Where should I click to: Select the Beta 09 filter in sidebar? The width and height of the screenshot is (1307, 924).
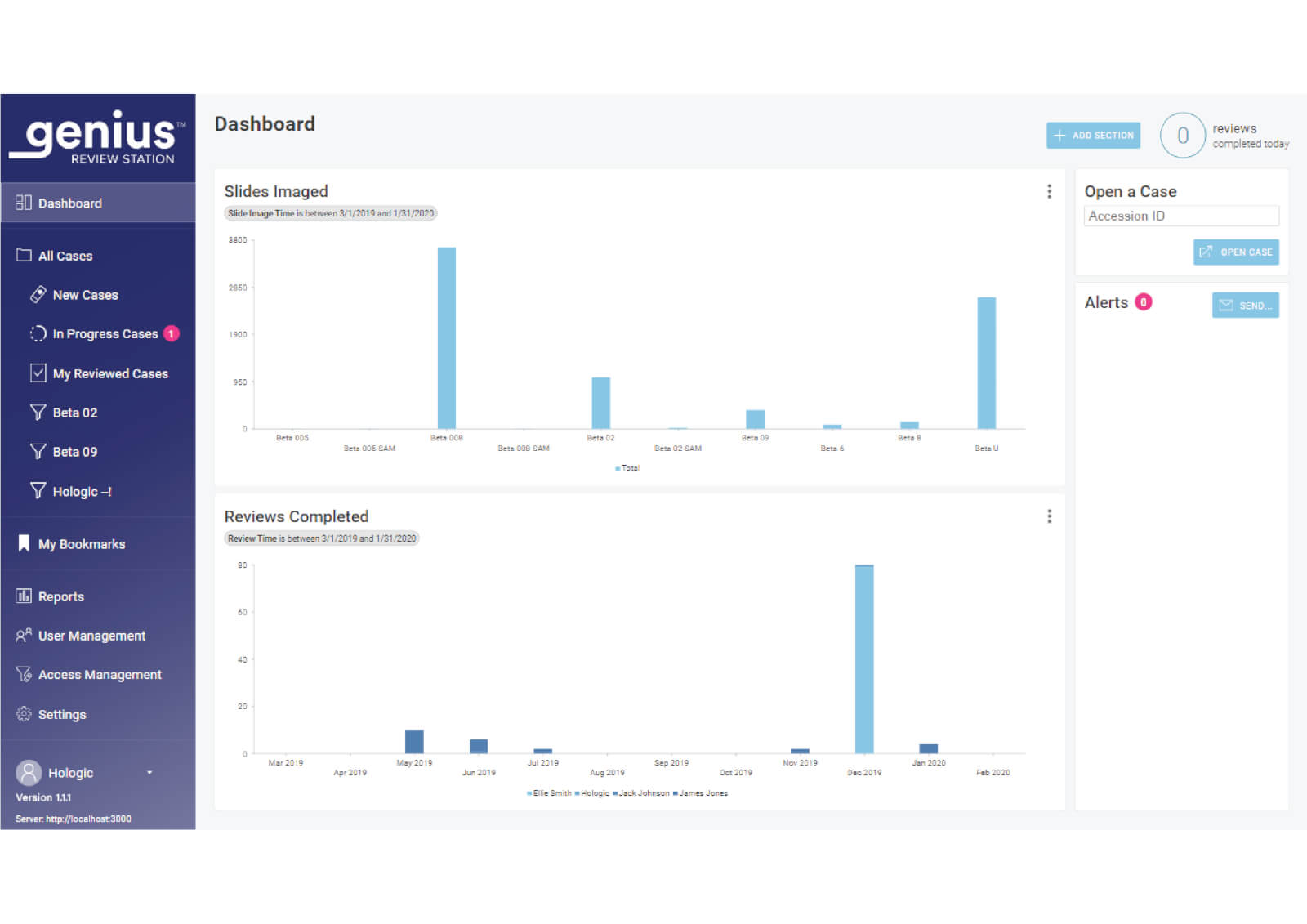pyautogui.click(x=74, y=452)
